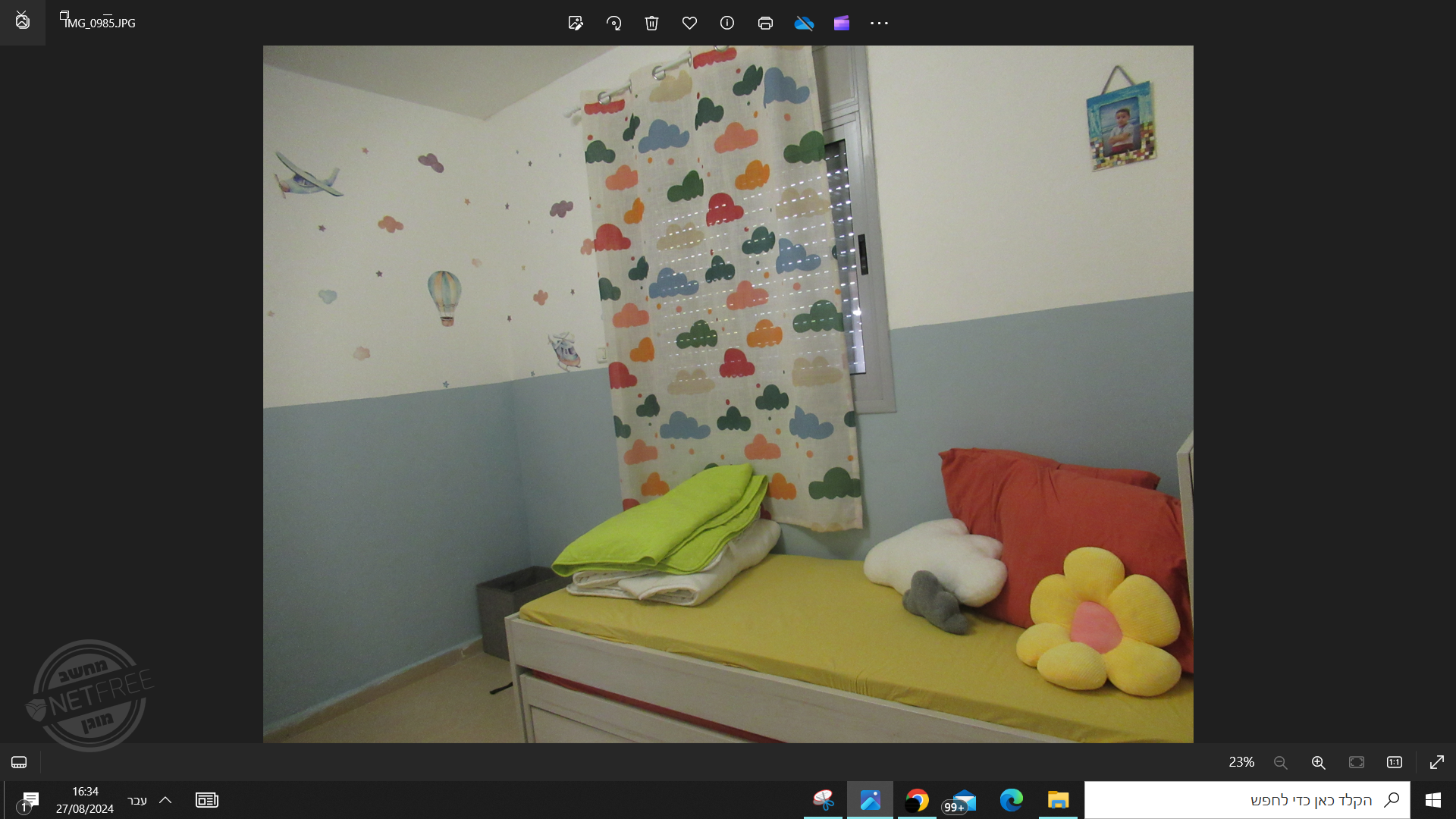Click the 23% zoom level indicator
The width and height of the screenshot is (1456, 819).
1241,762
